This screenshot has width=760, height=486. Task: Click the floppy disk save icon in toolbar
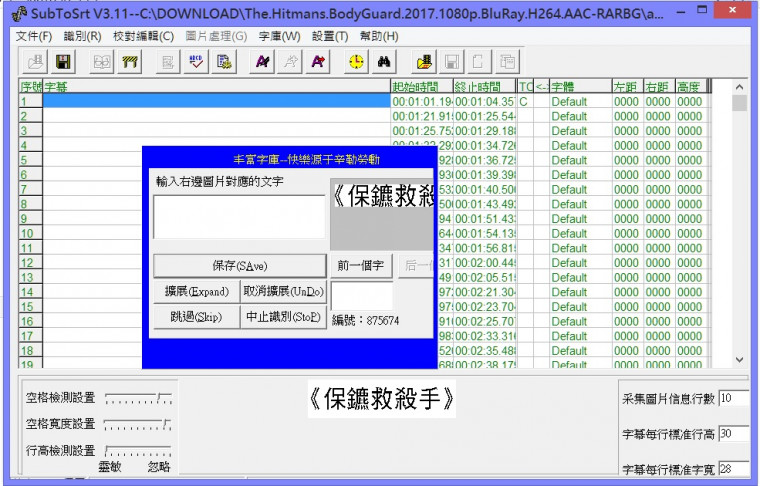(x=63, y=62)
